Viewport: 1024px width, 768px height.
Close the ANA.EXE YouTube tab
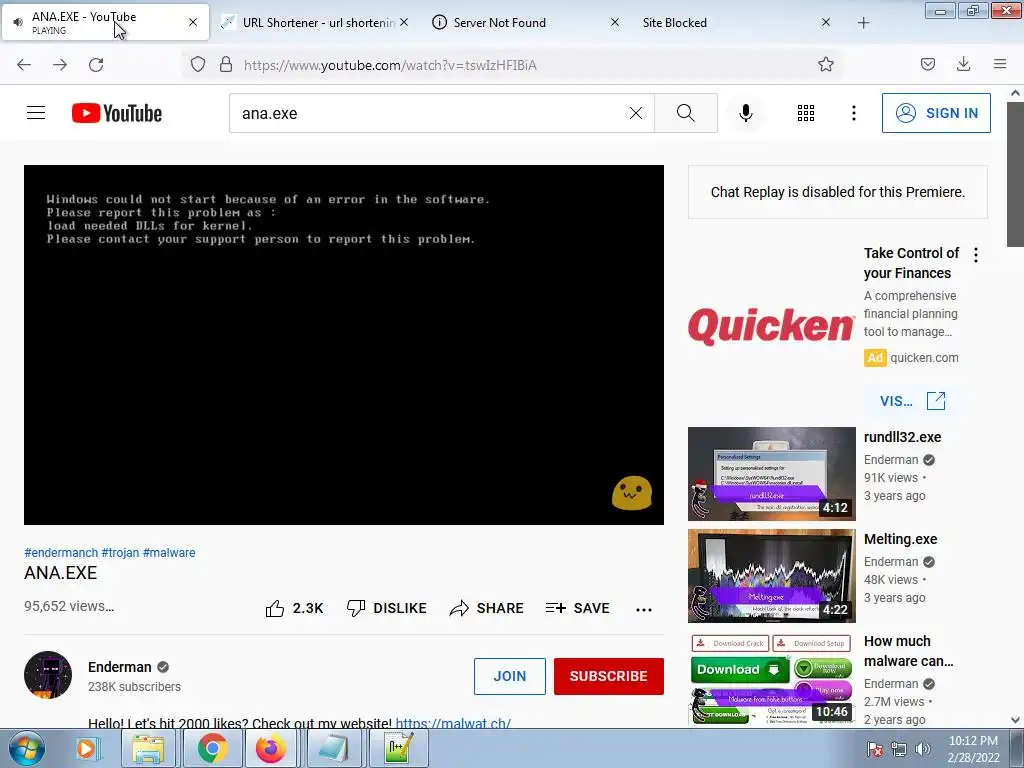193,22
